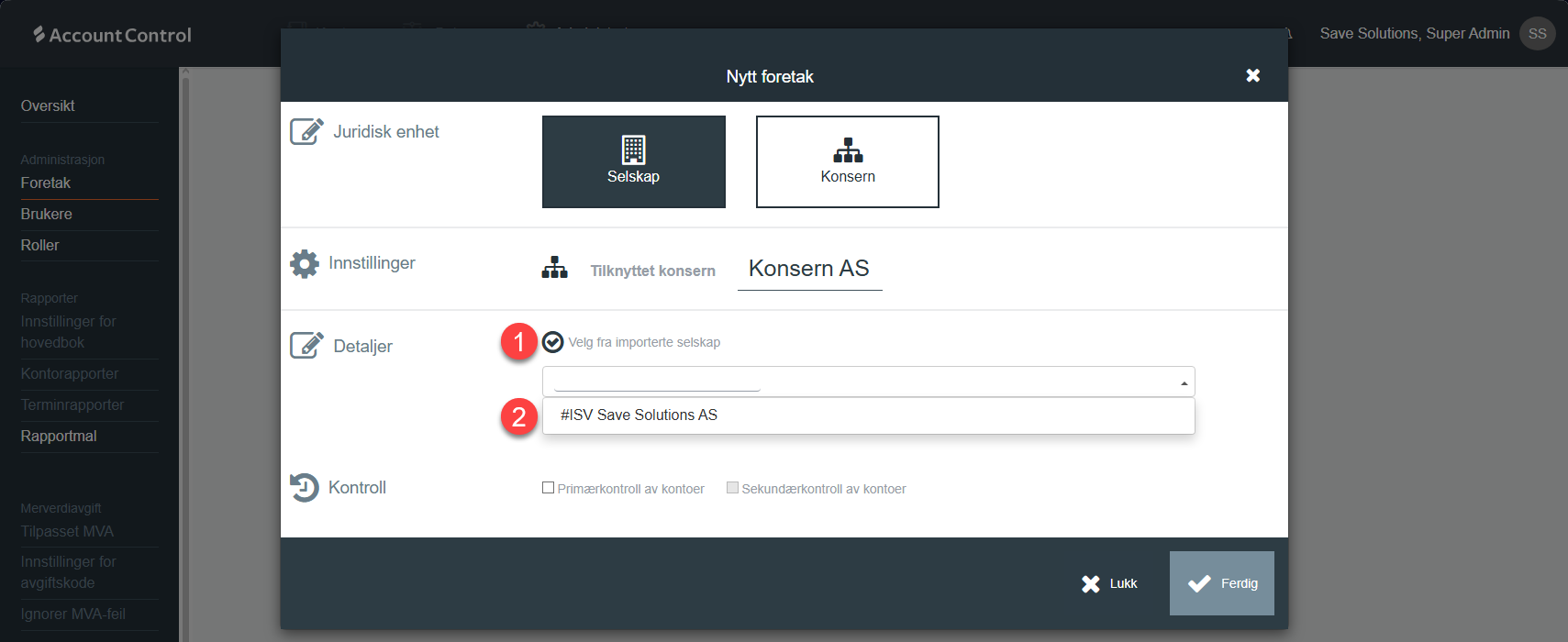Click the Tilknyttet konsern org-chart icon
This screenshot has width=1568, height=642.
pyautogui.click(x=554, y=269)
